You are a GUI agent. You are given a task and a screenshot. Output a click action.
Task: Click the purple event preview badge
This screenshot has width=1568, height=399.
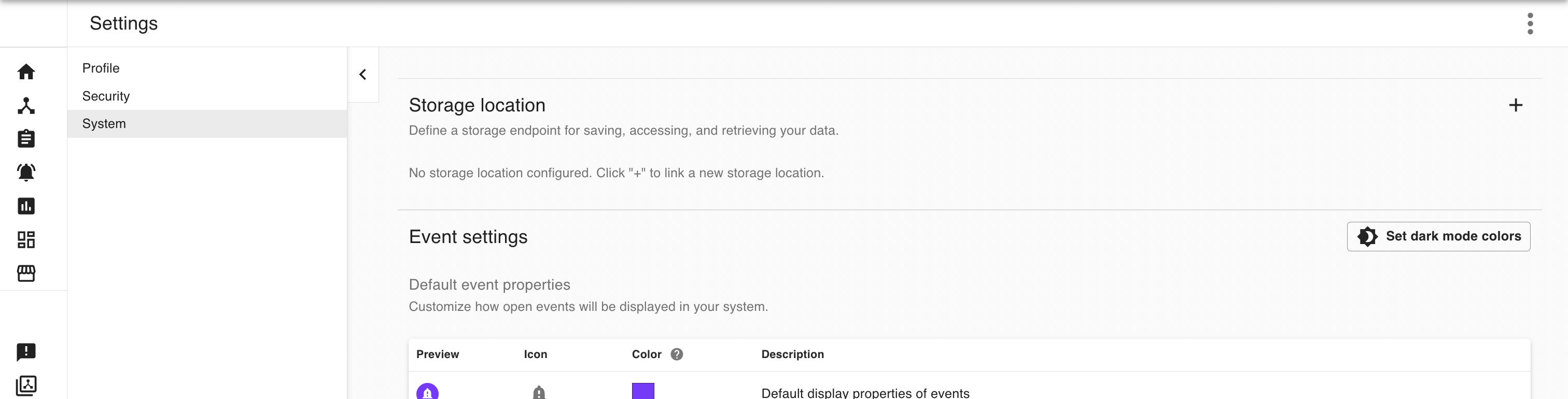click(427, 392)
